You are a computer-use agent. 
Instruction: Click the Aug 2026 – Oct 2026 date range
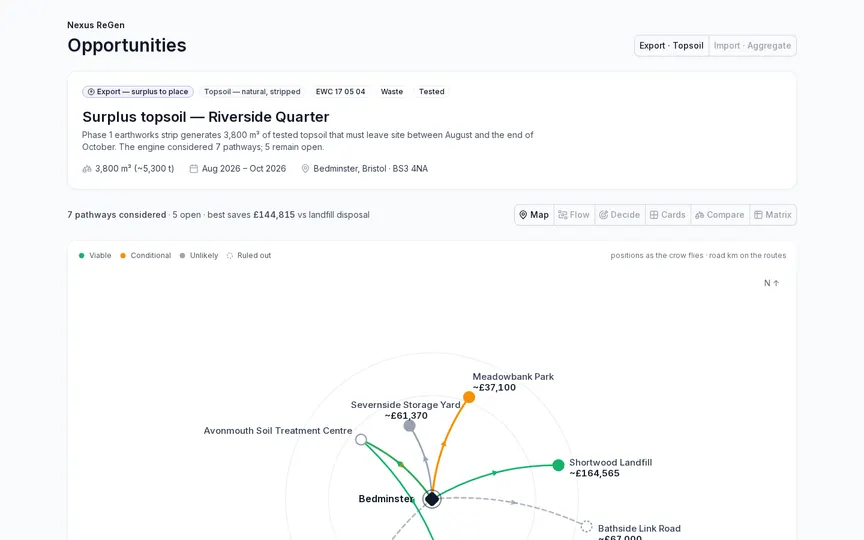[x=244, y=169]
